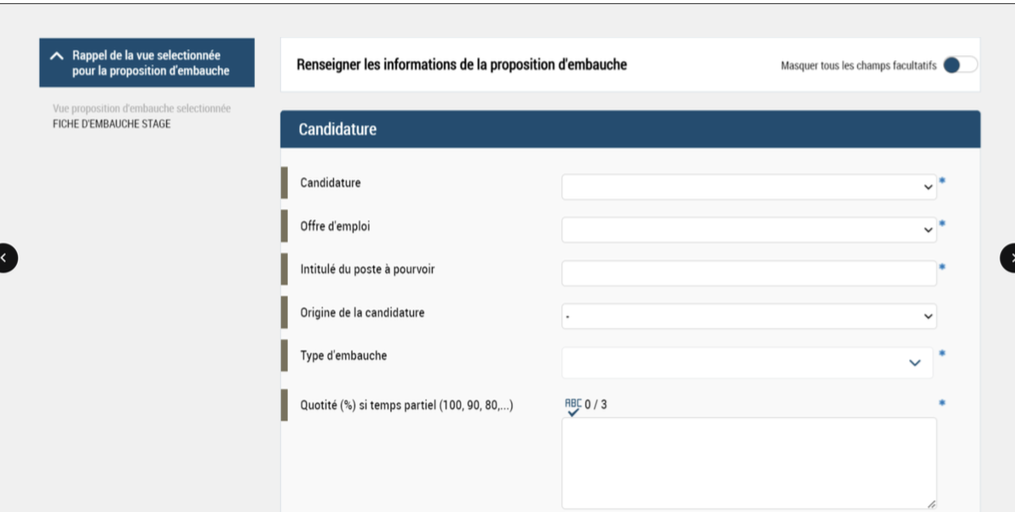Image resolution: width=1020 pixels, height=514 pixels.
Task: Collapse the "Rappel de la vue selectionnée" panel
Action: click(x=57, y=57)
